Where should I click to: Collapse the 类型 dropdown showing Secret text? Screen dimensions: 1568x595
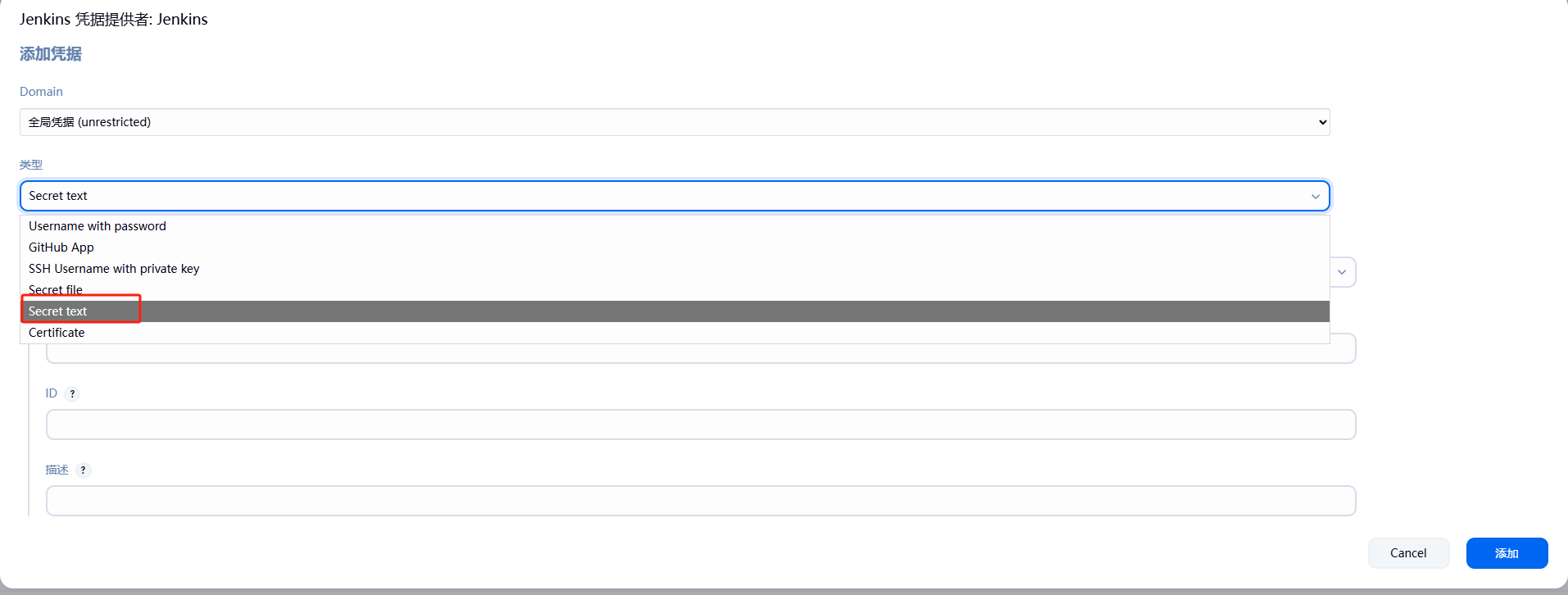point(674,196)
